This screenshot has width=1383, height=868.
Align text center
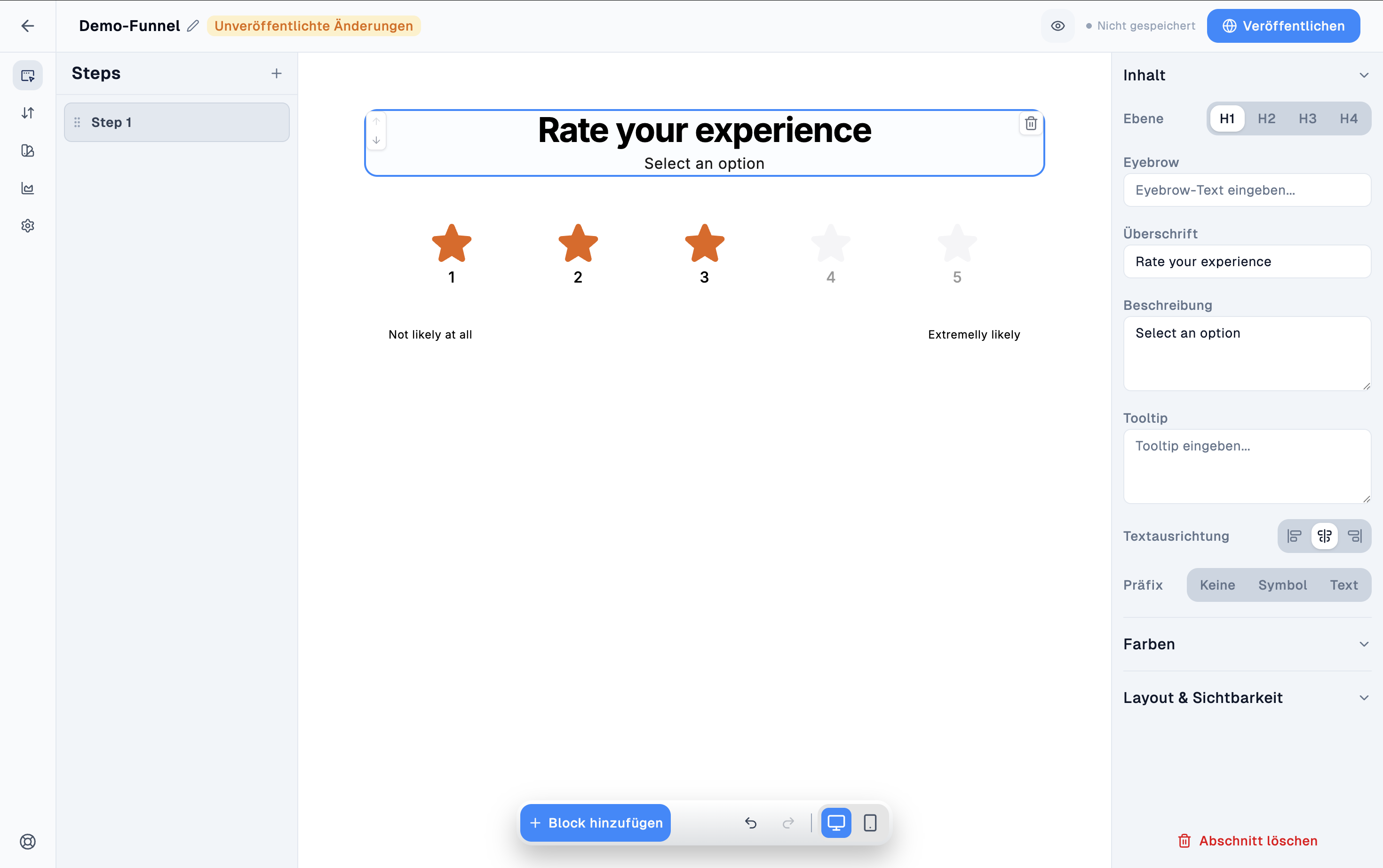(1324, 536)
